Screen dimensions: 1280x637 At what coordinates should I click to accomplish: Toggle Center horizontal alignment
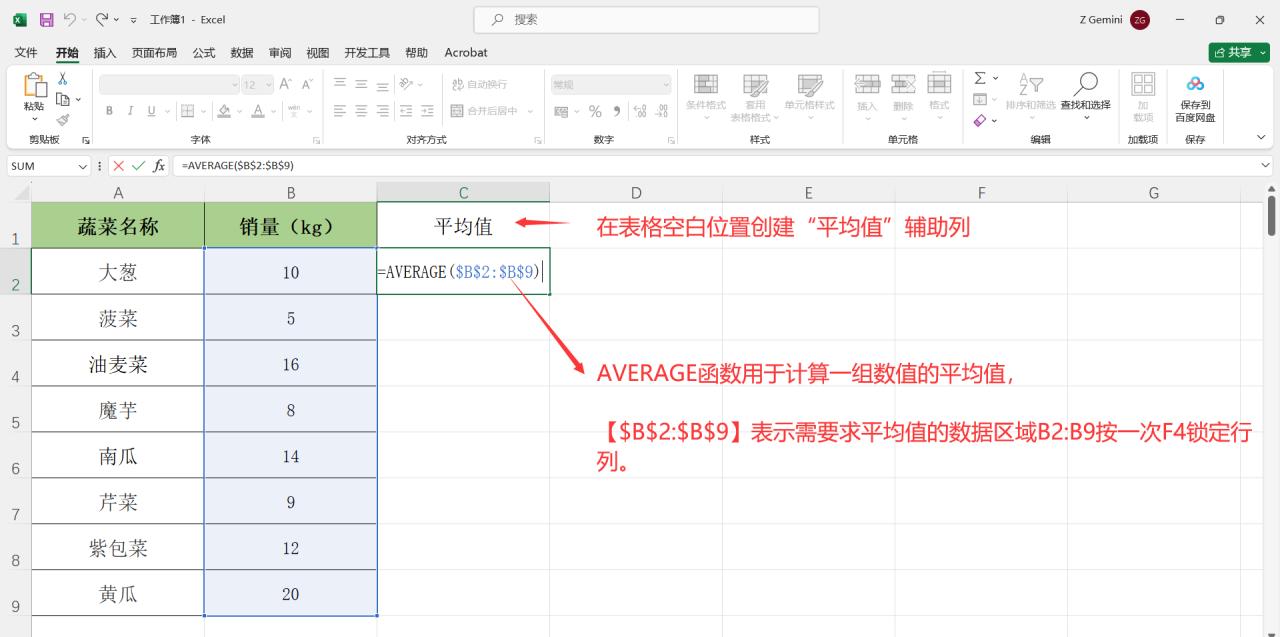(x=362, y=111)
